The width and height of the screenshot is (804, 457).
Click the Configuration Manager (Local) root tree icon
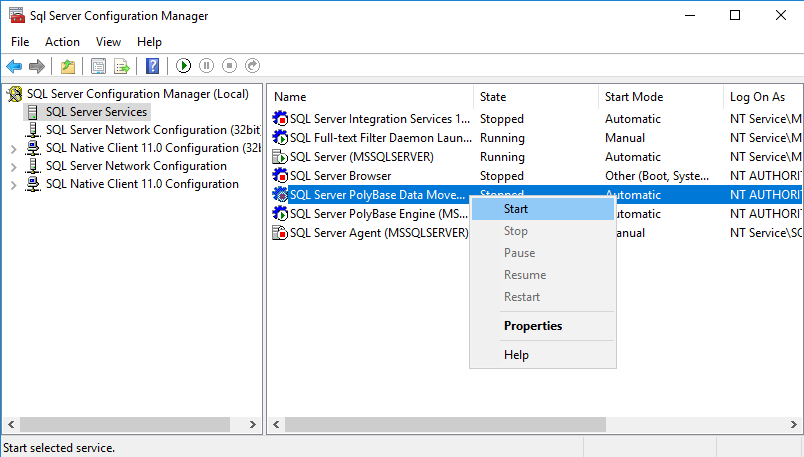[15, 94]
